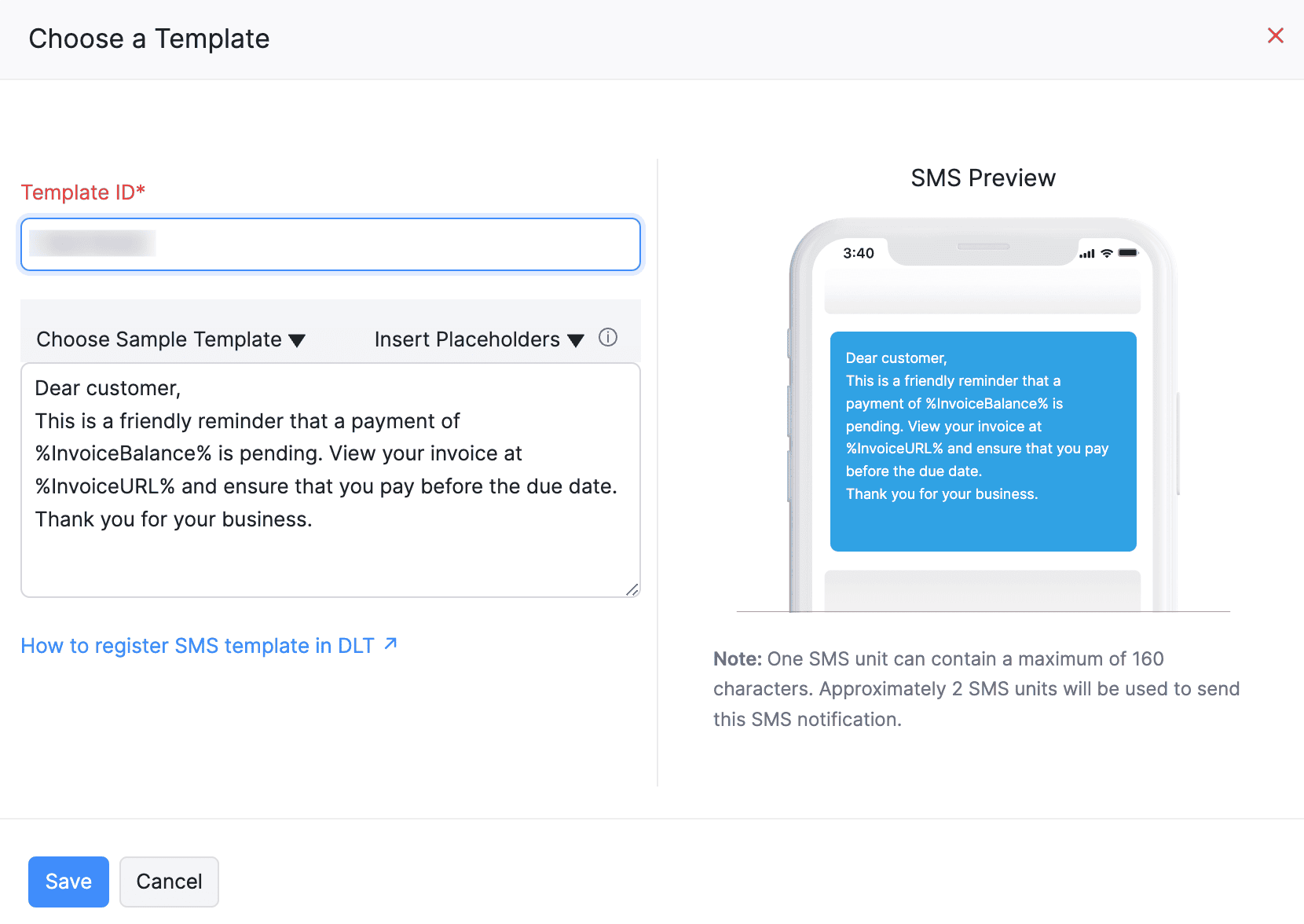
Task: Save the SMS template
Action: point(68,881)
